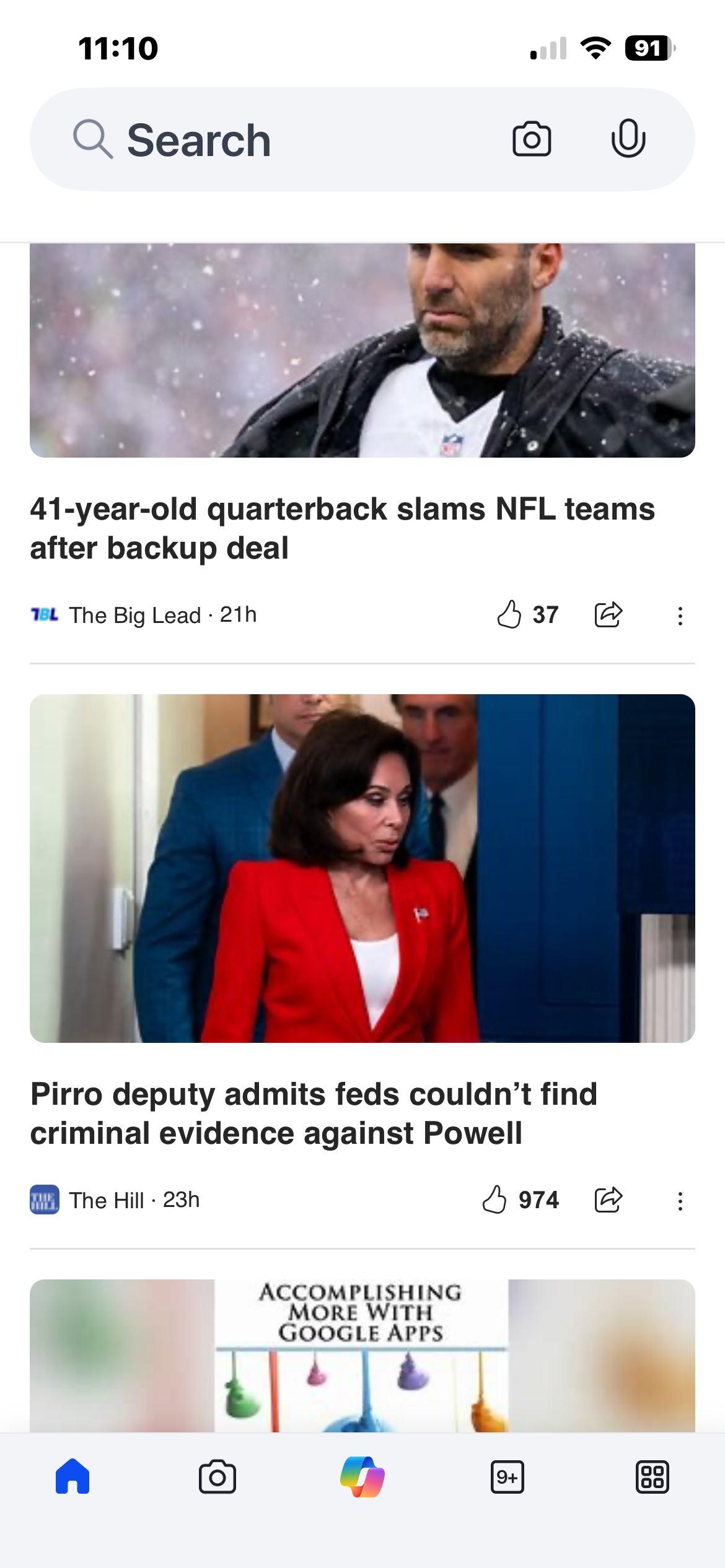Viewport: 725px width, 1568px height.
Task: Open the Pirro red blazer photo
Action: [x=362, y=868]
